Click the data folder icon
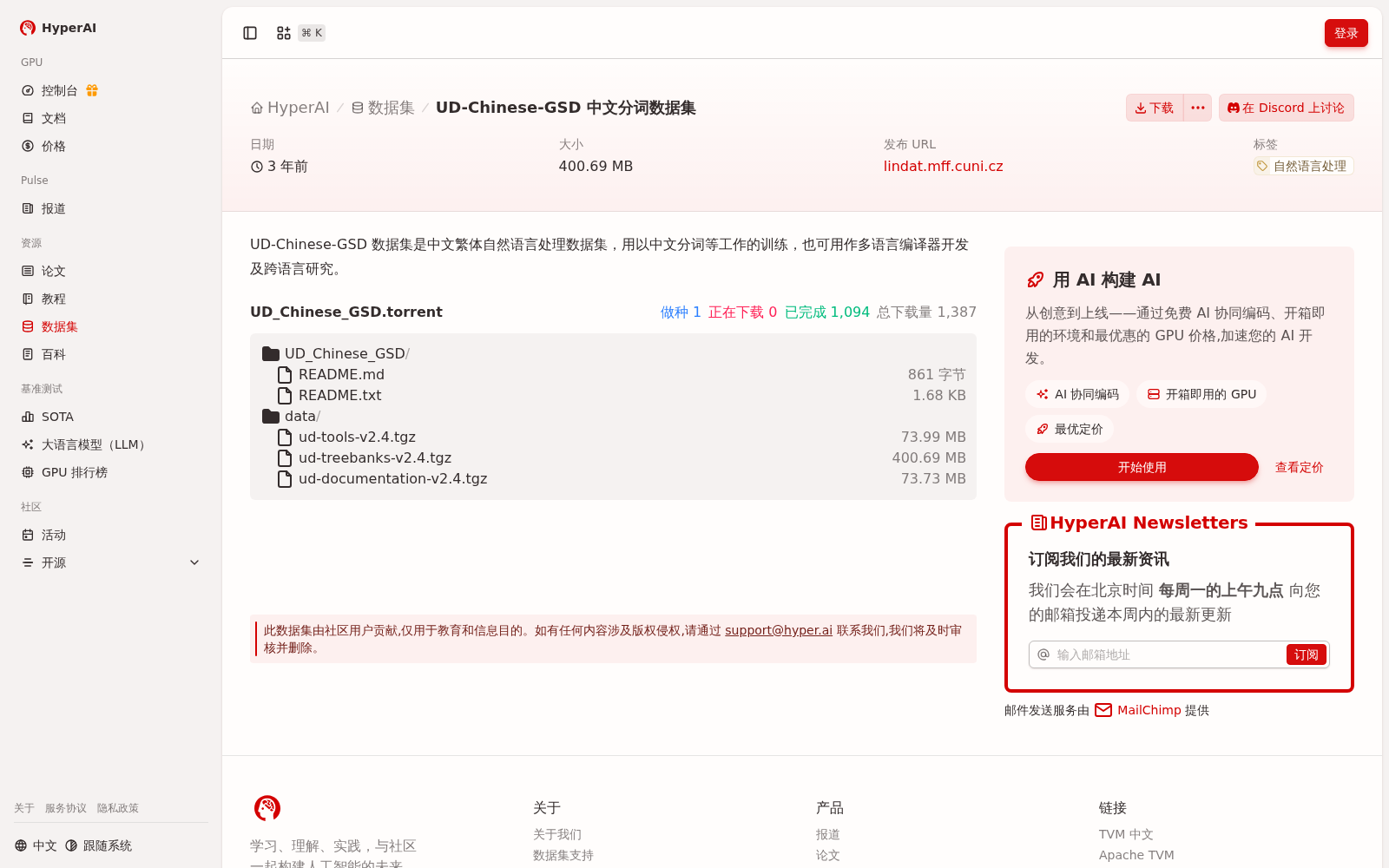 tap(271, 416)
